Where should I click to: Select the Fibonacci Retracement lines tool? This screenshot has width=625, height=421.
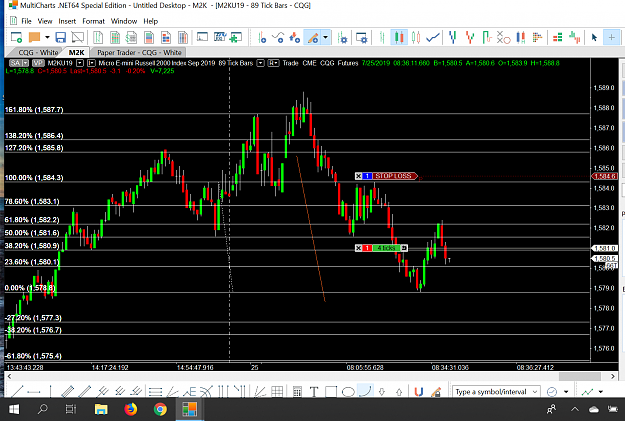click(155, 392)
